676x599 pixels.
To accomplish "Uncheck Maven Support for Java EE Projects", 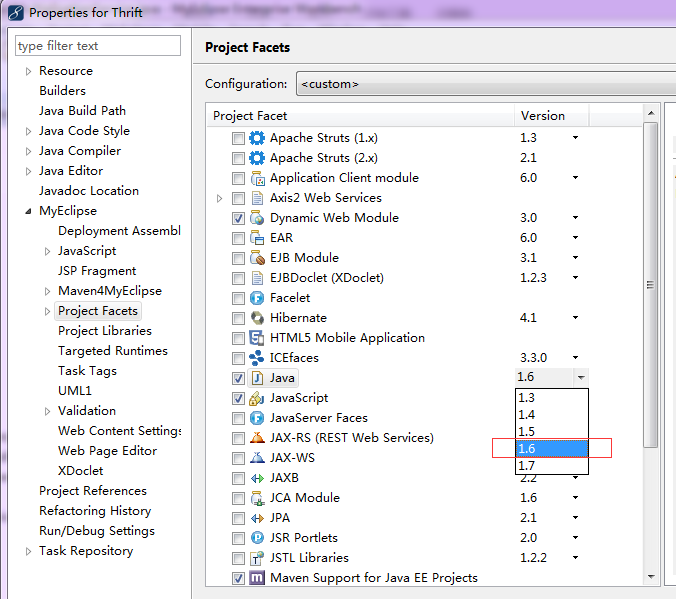I will (238, 578).
